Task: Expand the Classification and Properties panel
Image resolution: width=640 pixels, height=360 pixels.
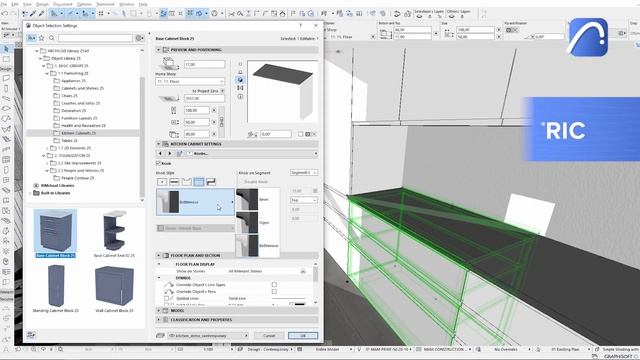Action: tap(159, 320)
